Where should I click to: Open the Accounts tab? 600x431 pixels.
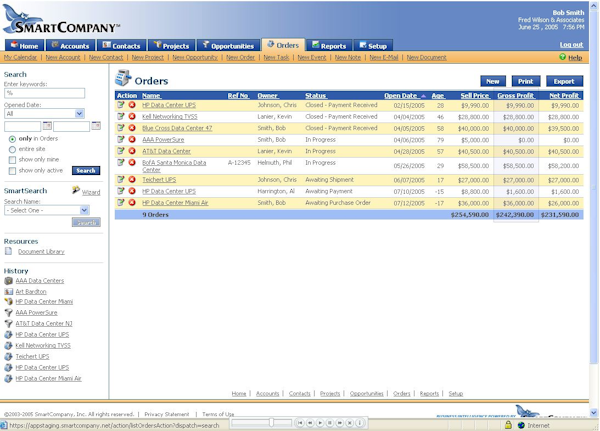pyautogui.click(x=70, y=46)
